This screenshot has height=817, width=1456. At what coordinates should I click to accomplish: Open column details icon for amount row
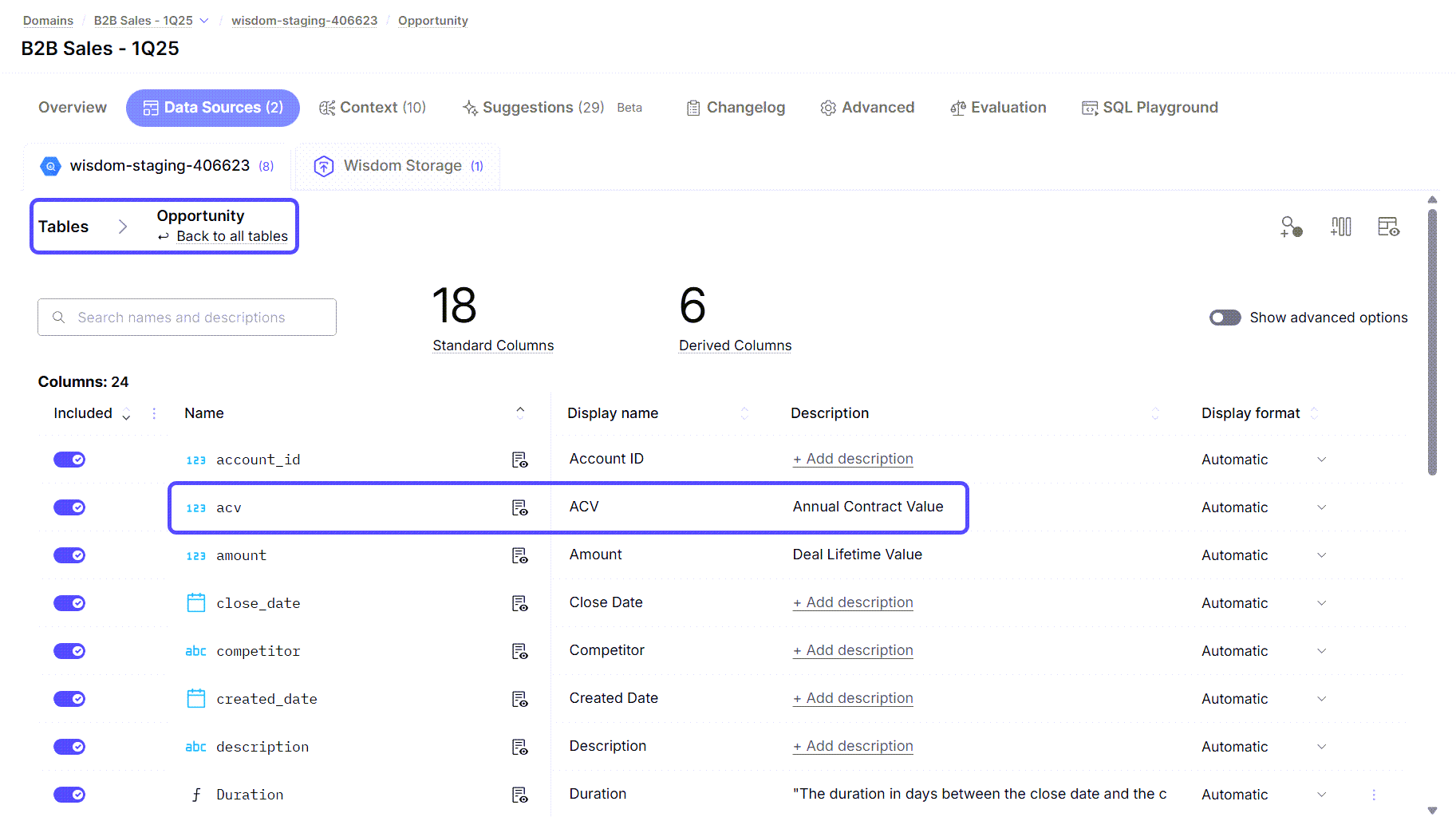(x=519, y=555)
